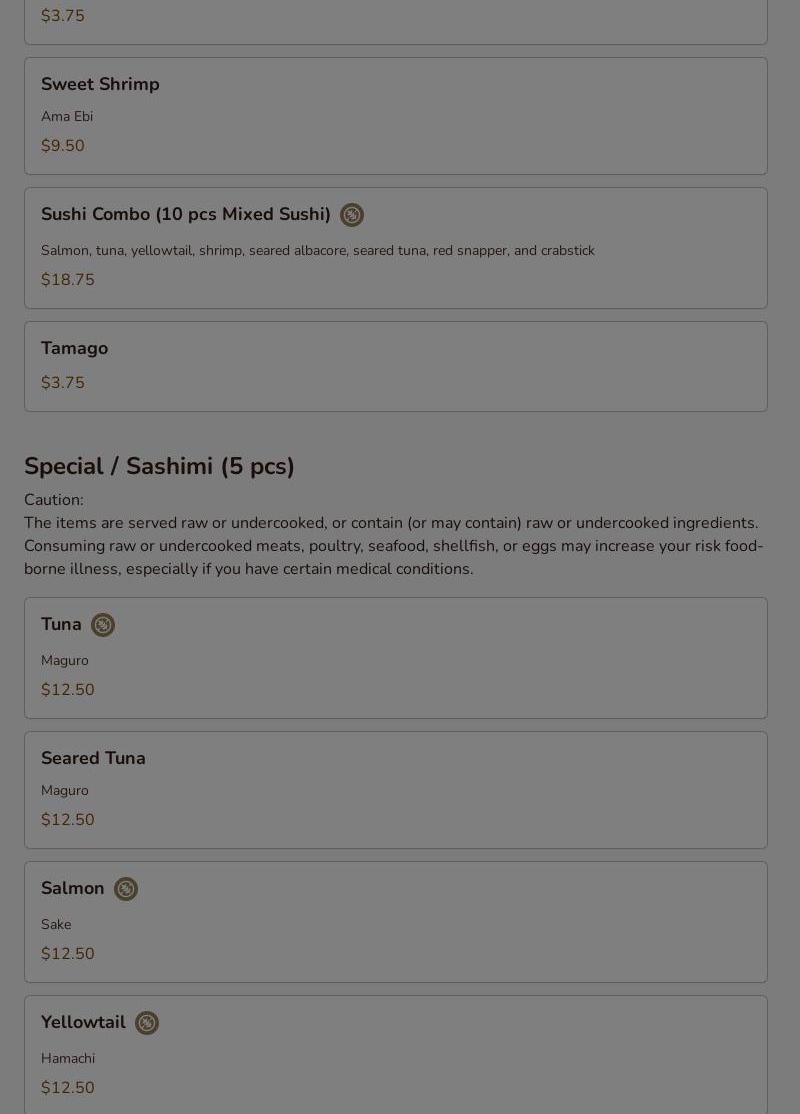Open the Tamago menu item

75,348
